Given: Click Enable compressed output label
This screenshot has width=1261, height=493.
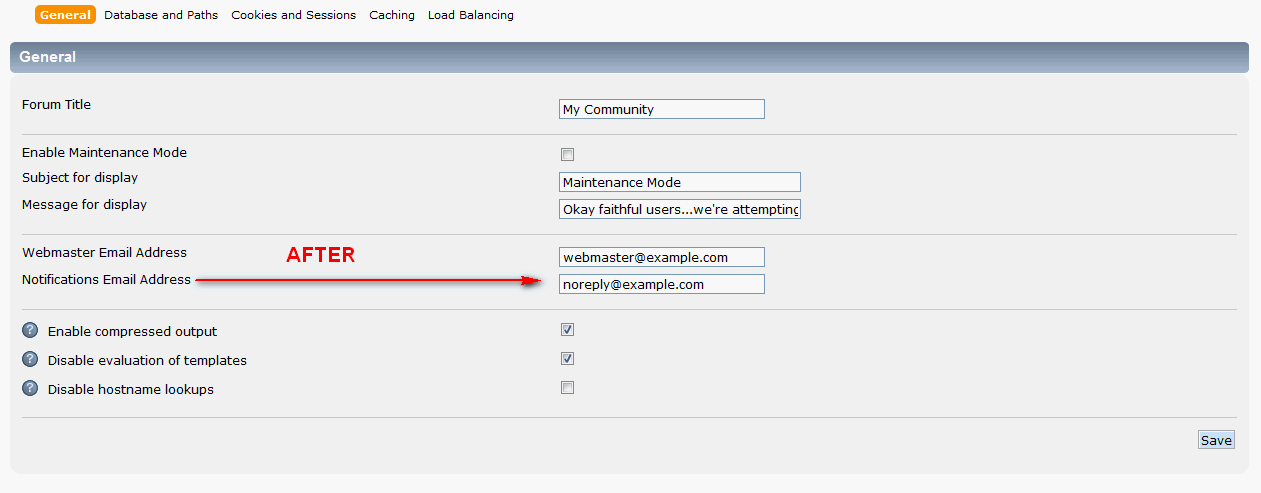Looking at the screenshot, I should pos(132,331).
